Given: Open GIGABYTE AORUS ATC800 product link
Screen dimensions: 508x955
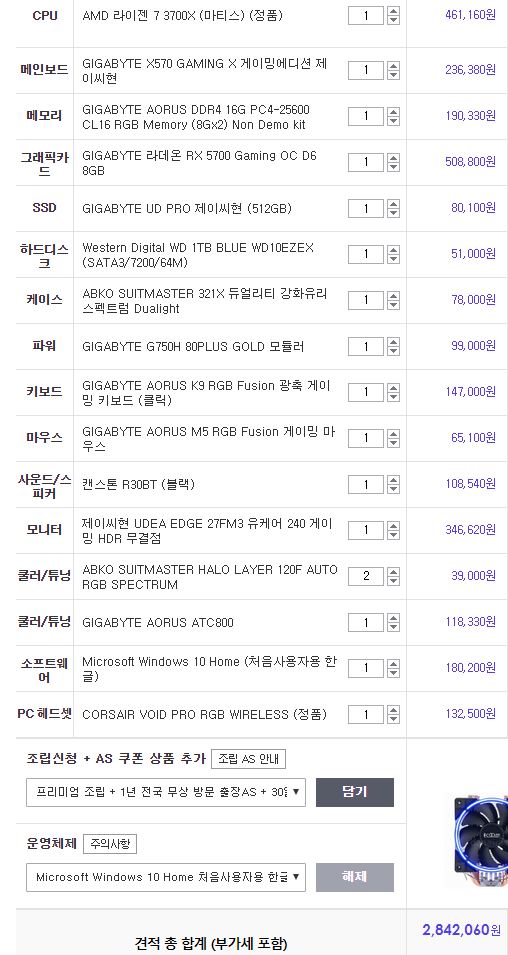Looking at the screenshot, I should (x=158, y=622).
